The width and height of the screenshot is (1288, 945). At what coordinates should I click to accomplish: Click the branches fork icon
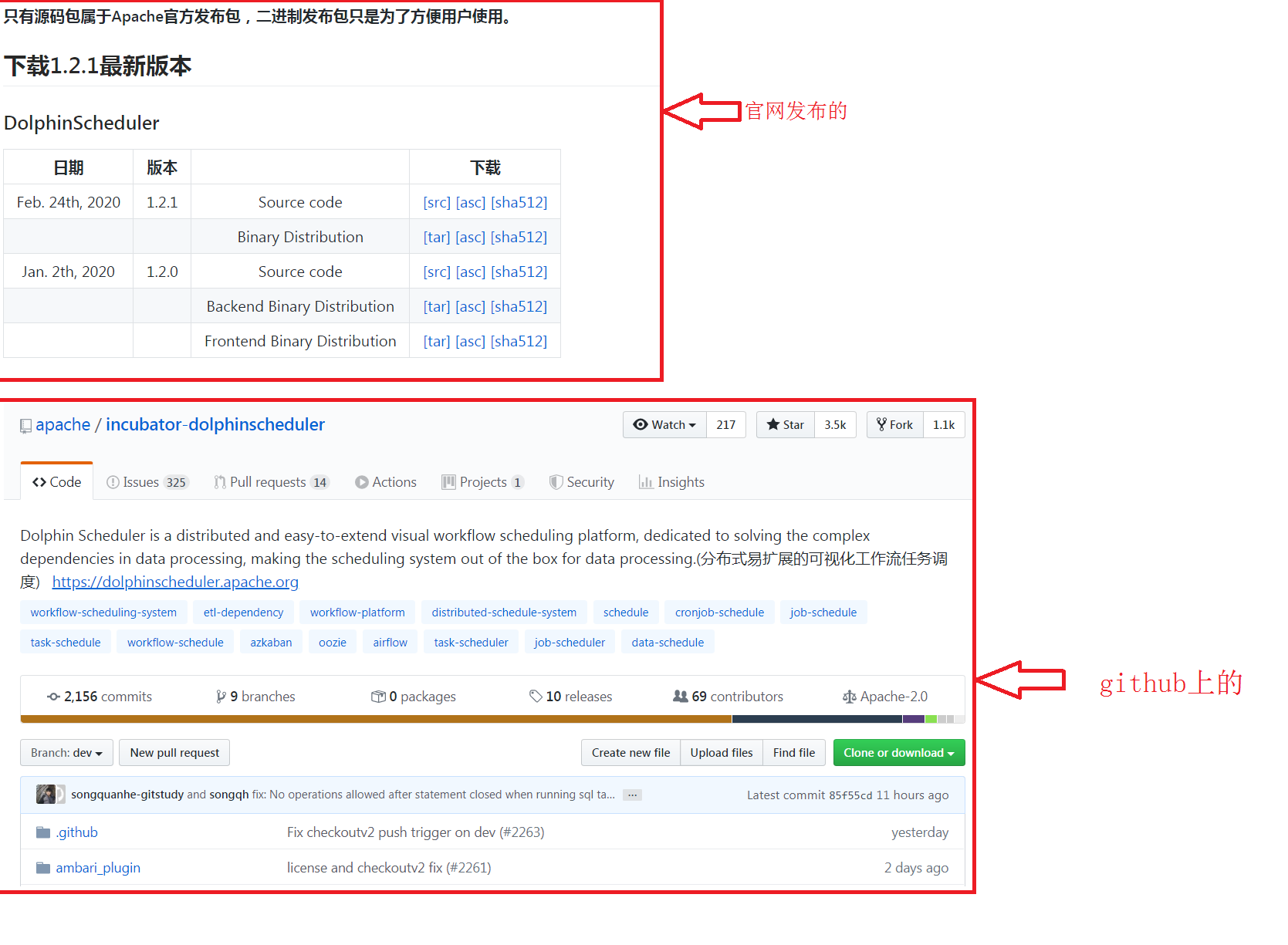221,697
